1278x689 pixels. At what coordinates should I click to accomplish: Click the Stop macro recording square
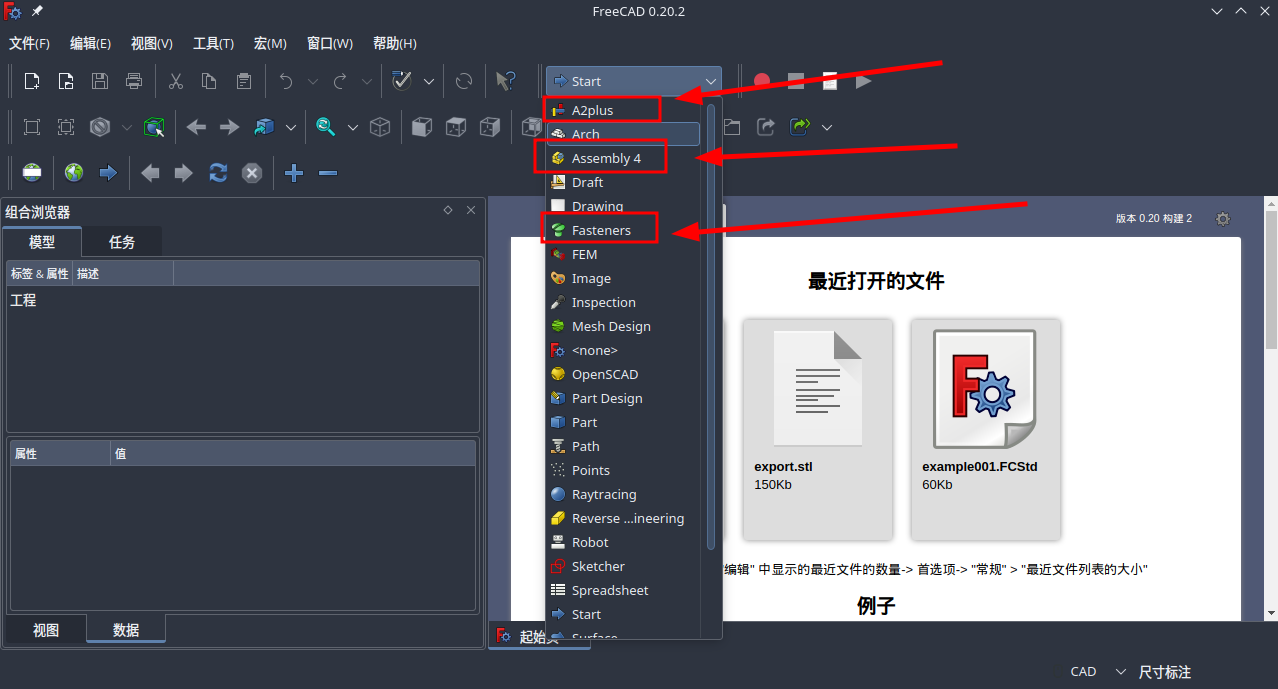796,81
